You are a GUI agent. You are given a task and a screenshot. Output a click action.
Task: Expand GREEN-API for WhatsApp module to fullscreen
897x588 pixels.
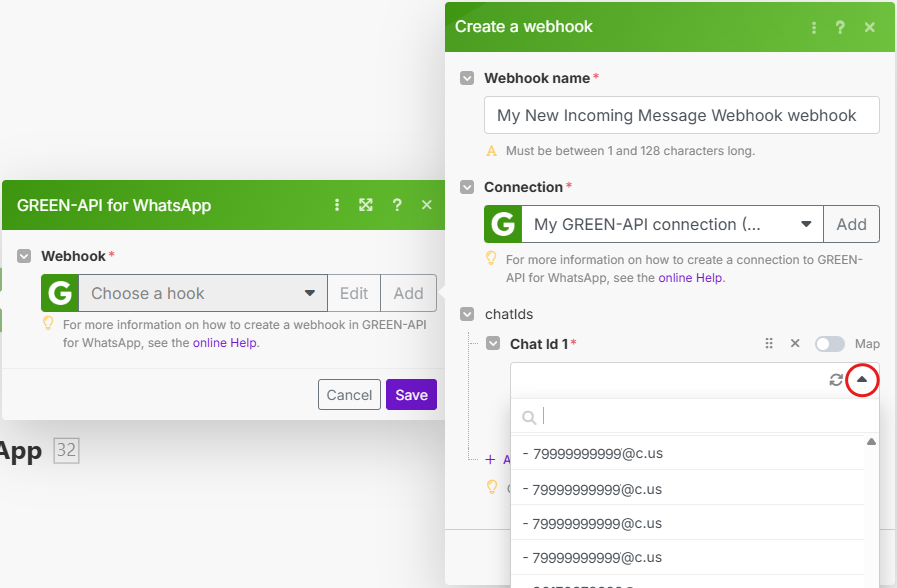tap(366, 205)
